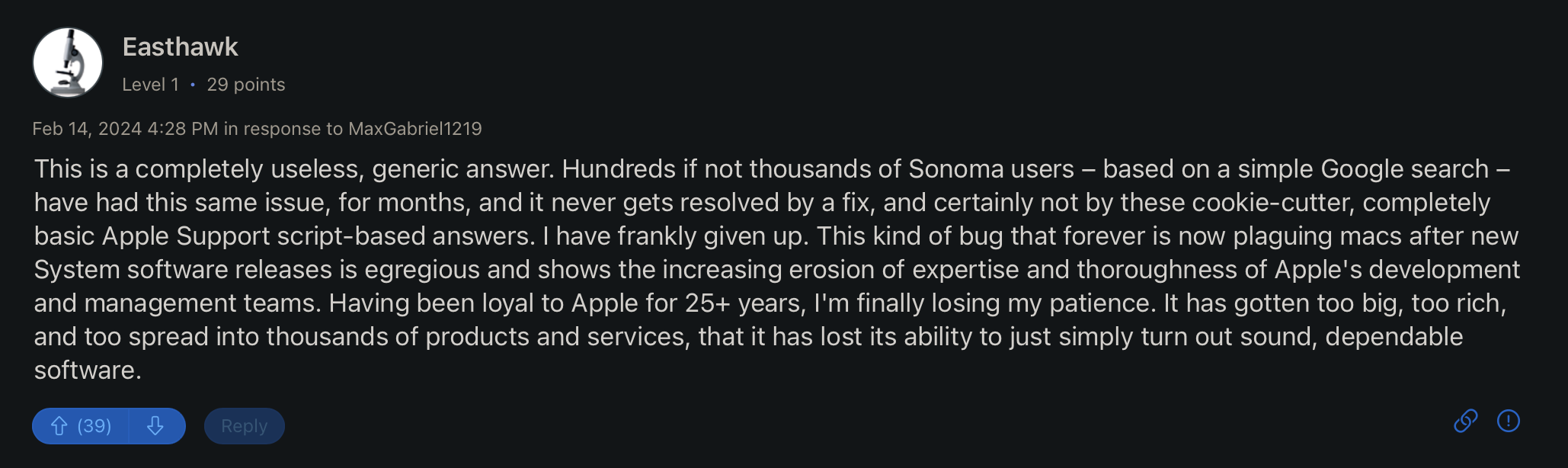This screenshot has width=1568, height=468.
Task: Click the final word 'software.' in post
Action: tap(88, 370)
